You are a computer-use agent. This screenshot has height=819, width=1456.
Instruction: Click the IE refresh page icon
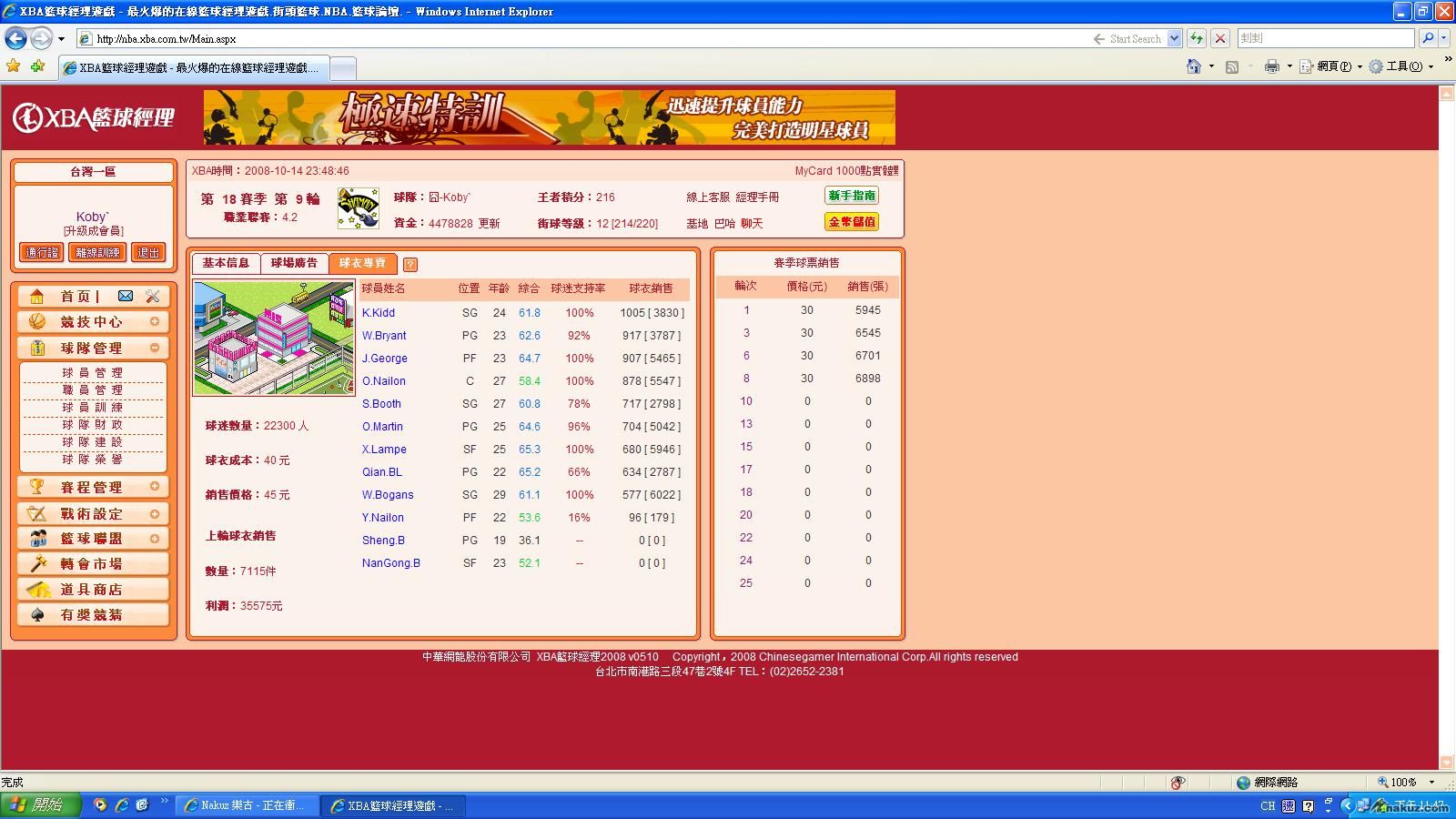click(x=1197, y=38)
